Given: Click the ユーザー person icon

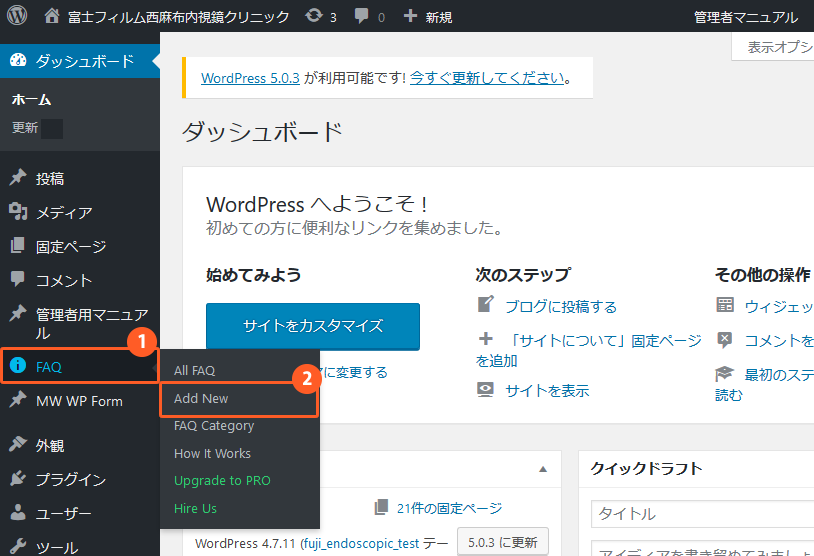Looking at the screenshot, I should [x=18, y=512].
